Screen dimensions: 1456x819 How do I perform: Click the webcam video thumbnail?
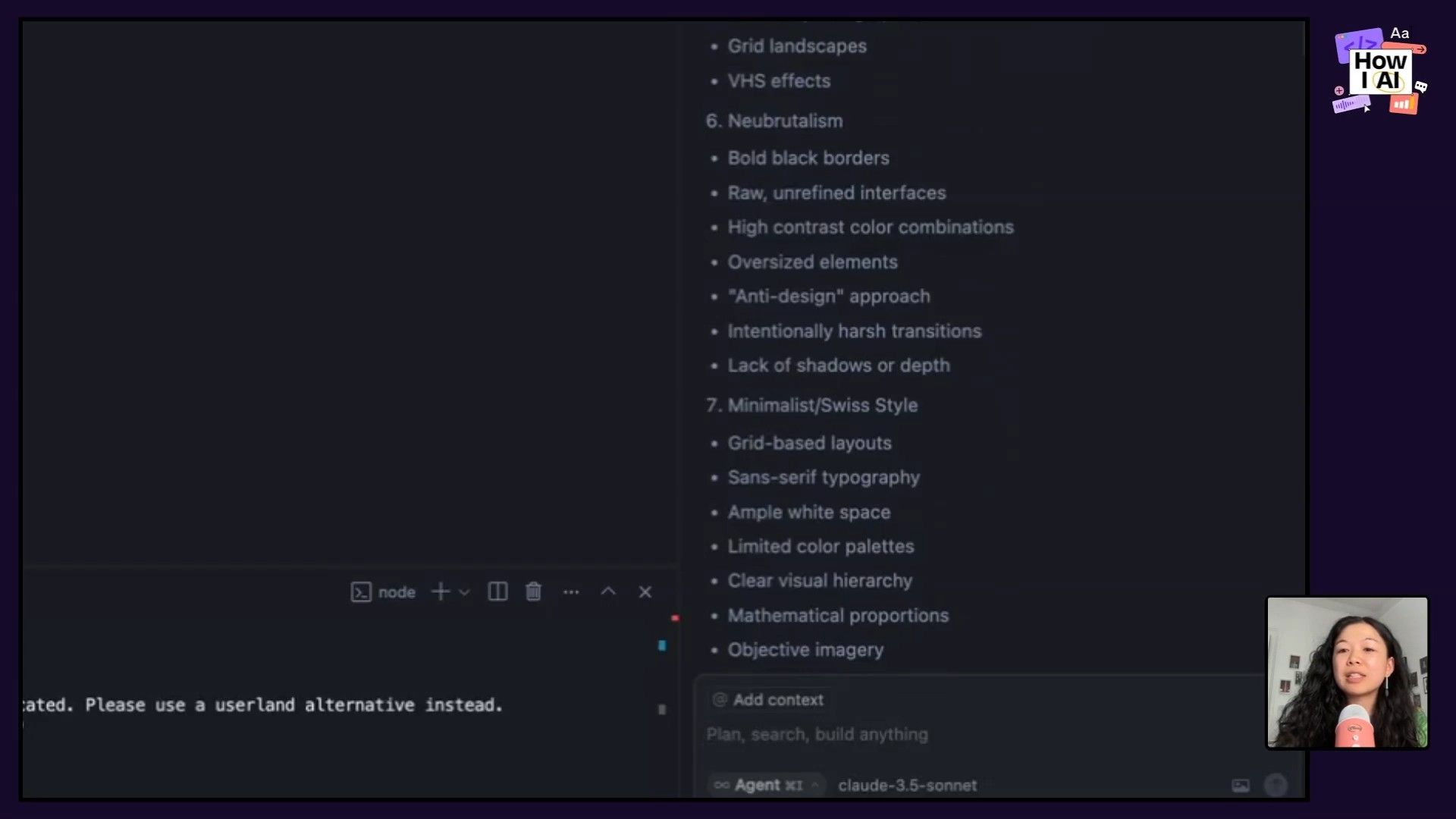click(x=1347, y=673)
